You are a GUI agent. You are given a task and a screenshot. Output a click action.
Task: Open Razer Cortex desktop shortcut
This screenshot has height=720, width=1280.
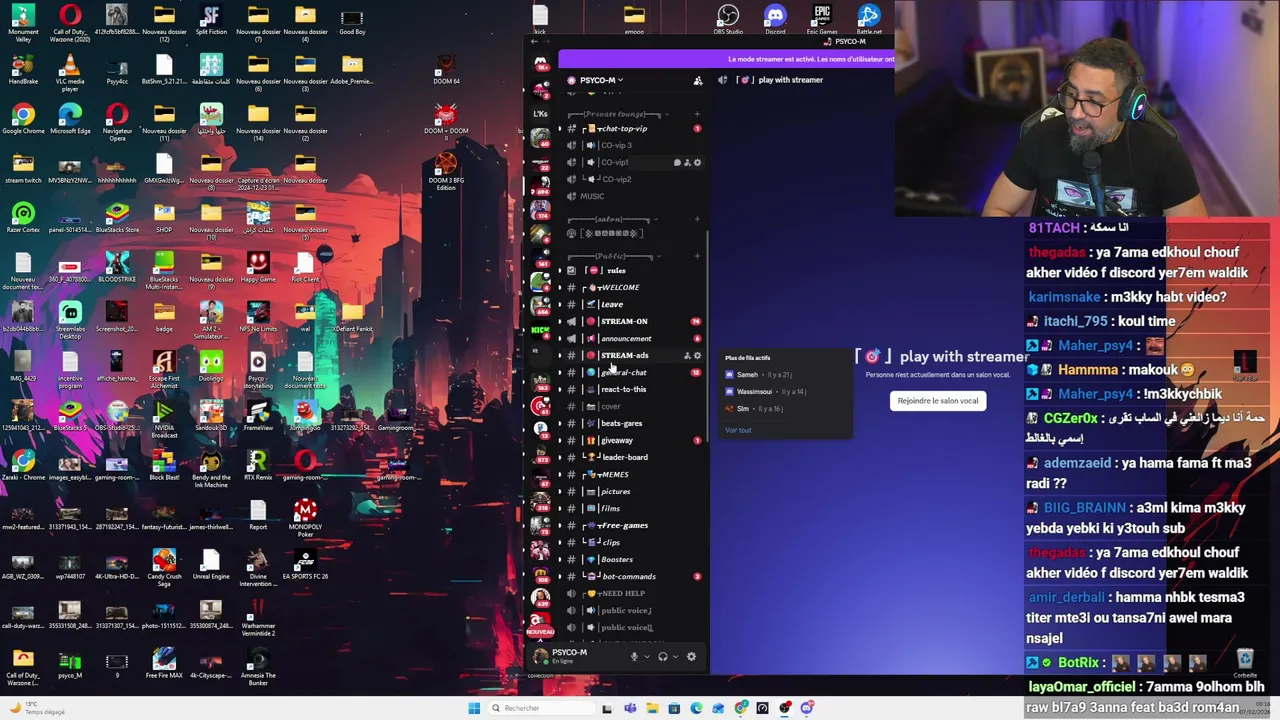point(23,218)
